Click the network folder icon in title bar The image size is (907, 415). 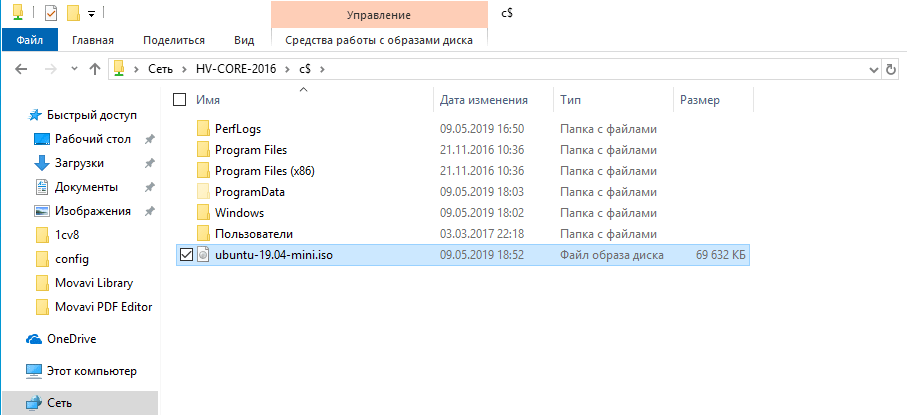point(19,12)
